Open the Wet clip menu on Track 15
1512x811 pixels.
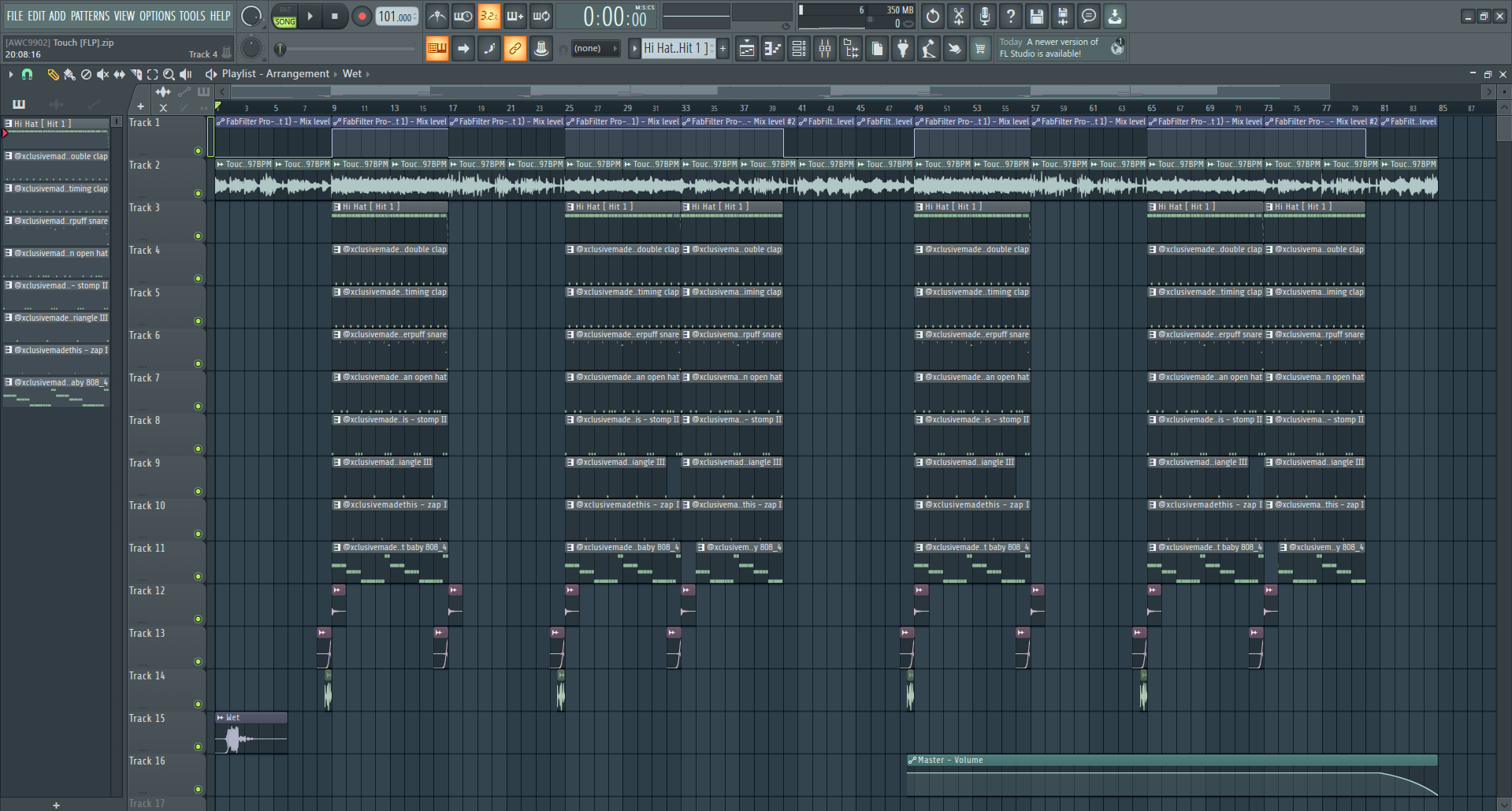pos(221,718)
